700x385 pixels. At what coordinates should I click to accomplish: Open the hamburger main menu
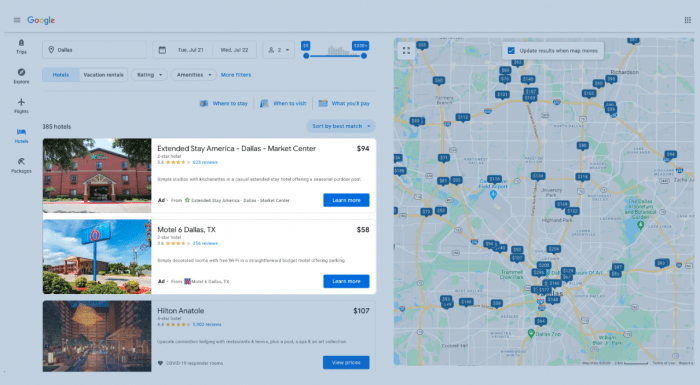click(x=17, y=20)
